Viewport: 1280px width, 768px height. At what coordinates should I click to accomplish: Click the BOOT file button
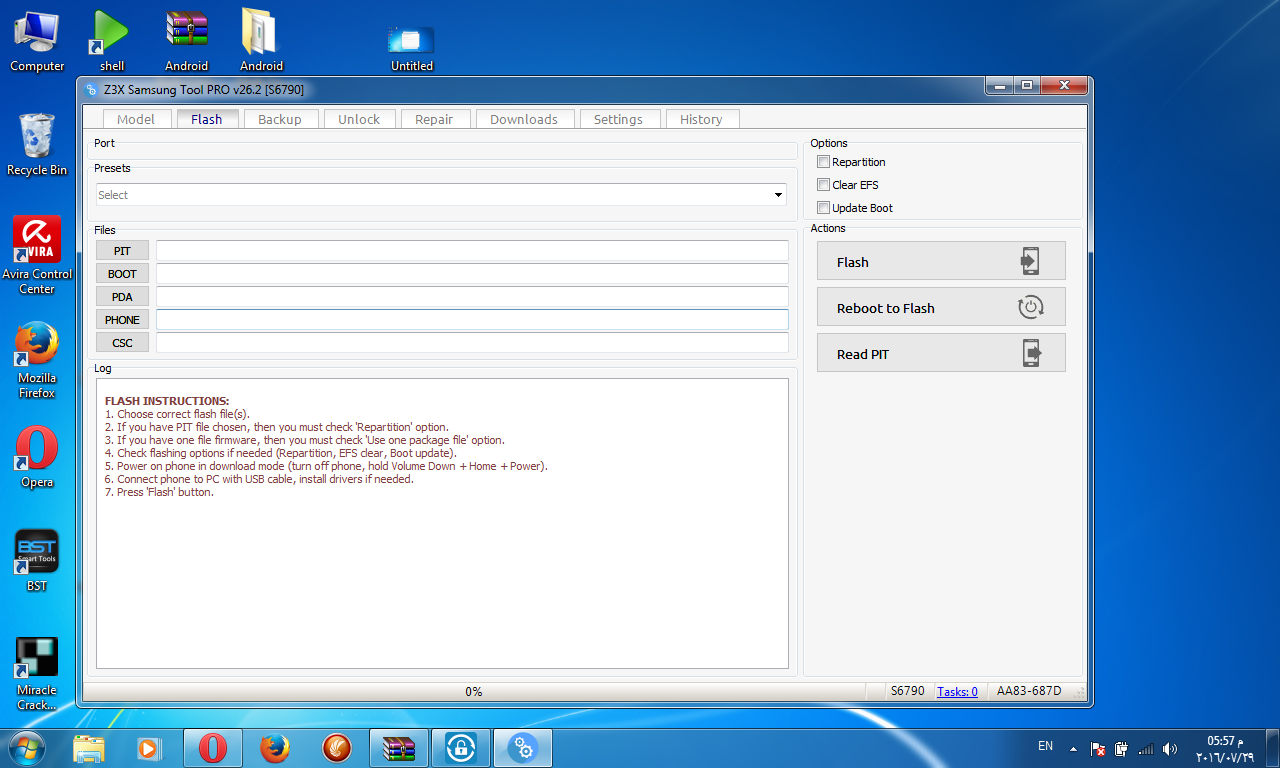[122, 274]
